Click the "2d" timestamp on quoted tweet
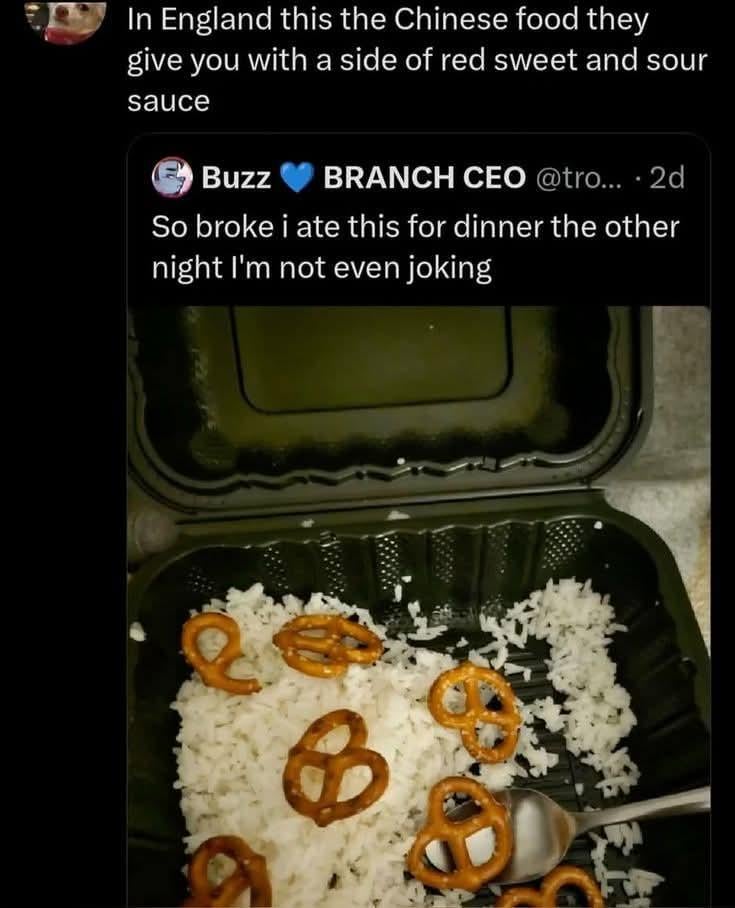 point(666,177)
